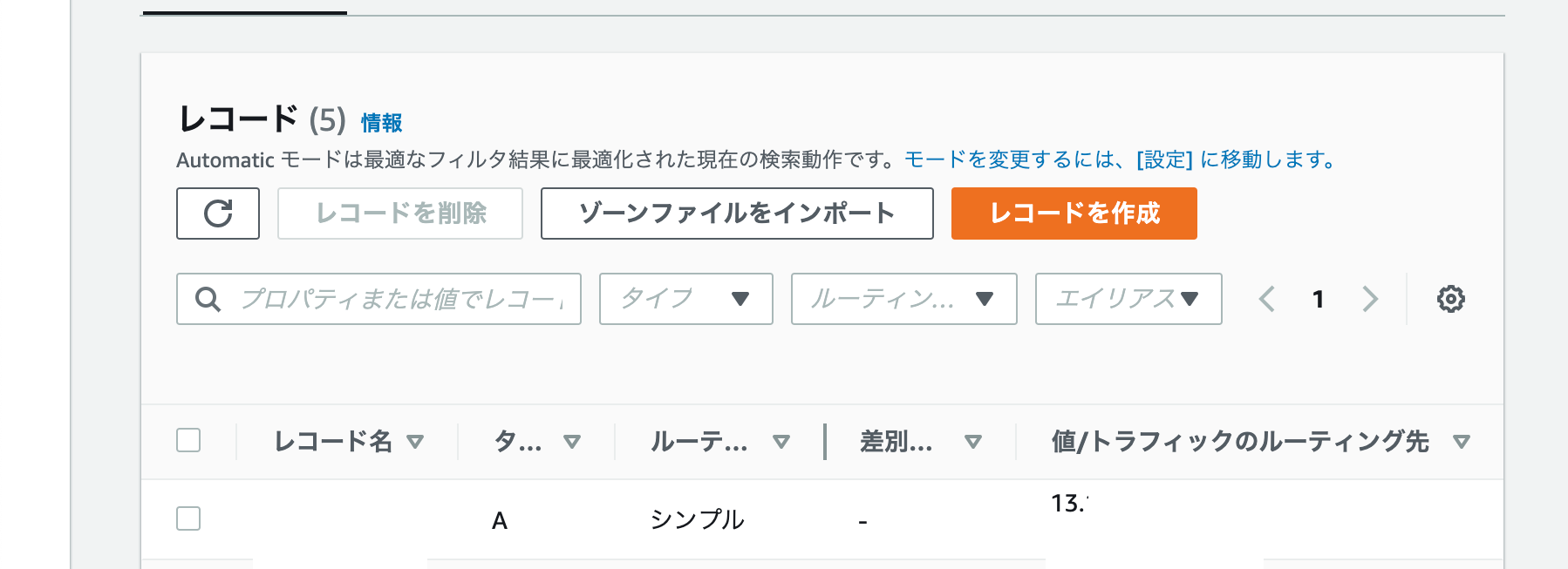
Task: Click ゾーンファイルをインポート button
Action: [737, 213]
